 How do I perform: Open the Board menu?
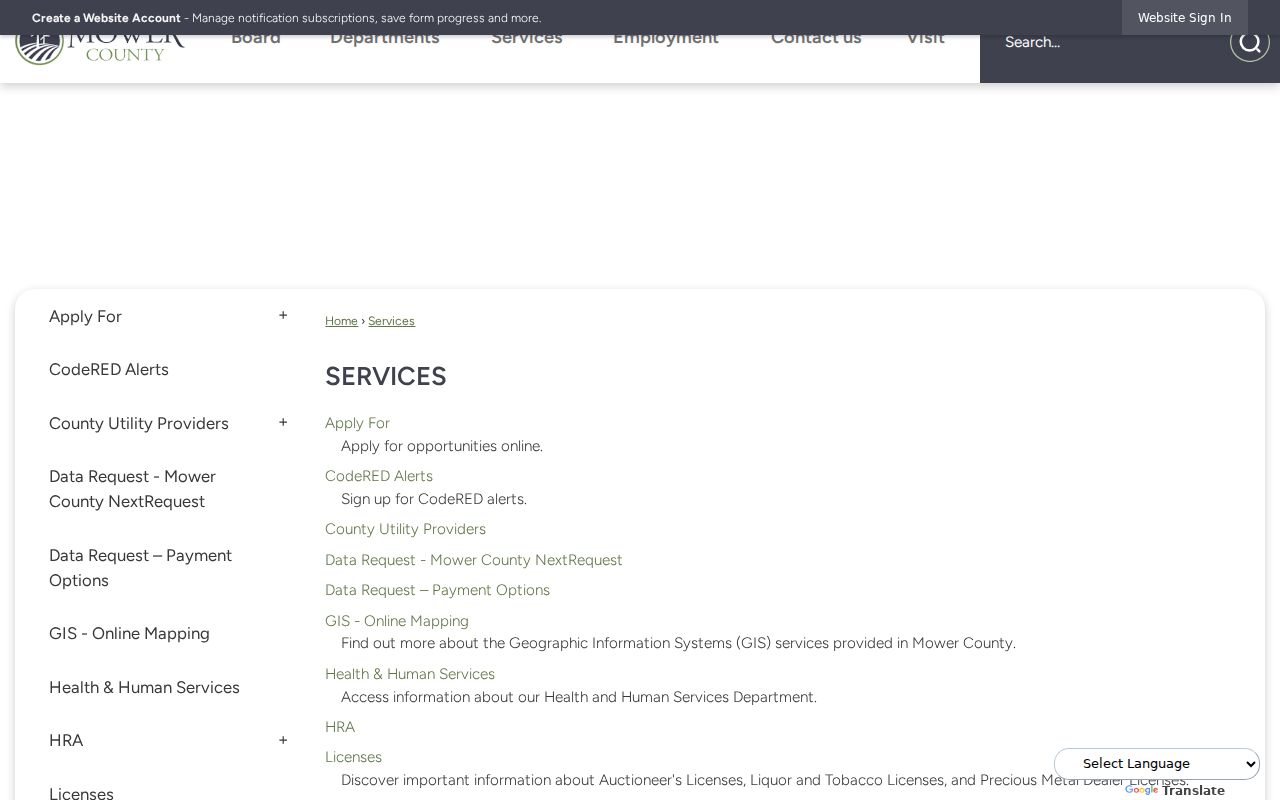(x=256, y=40)
